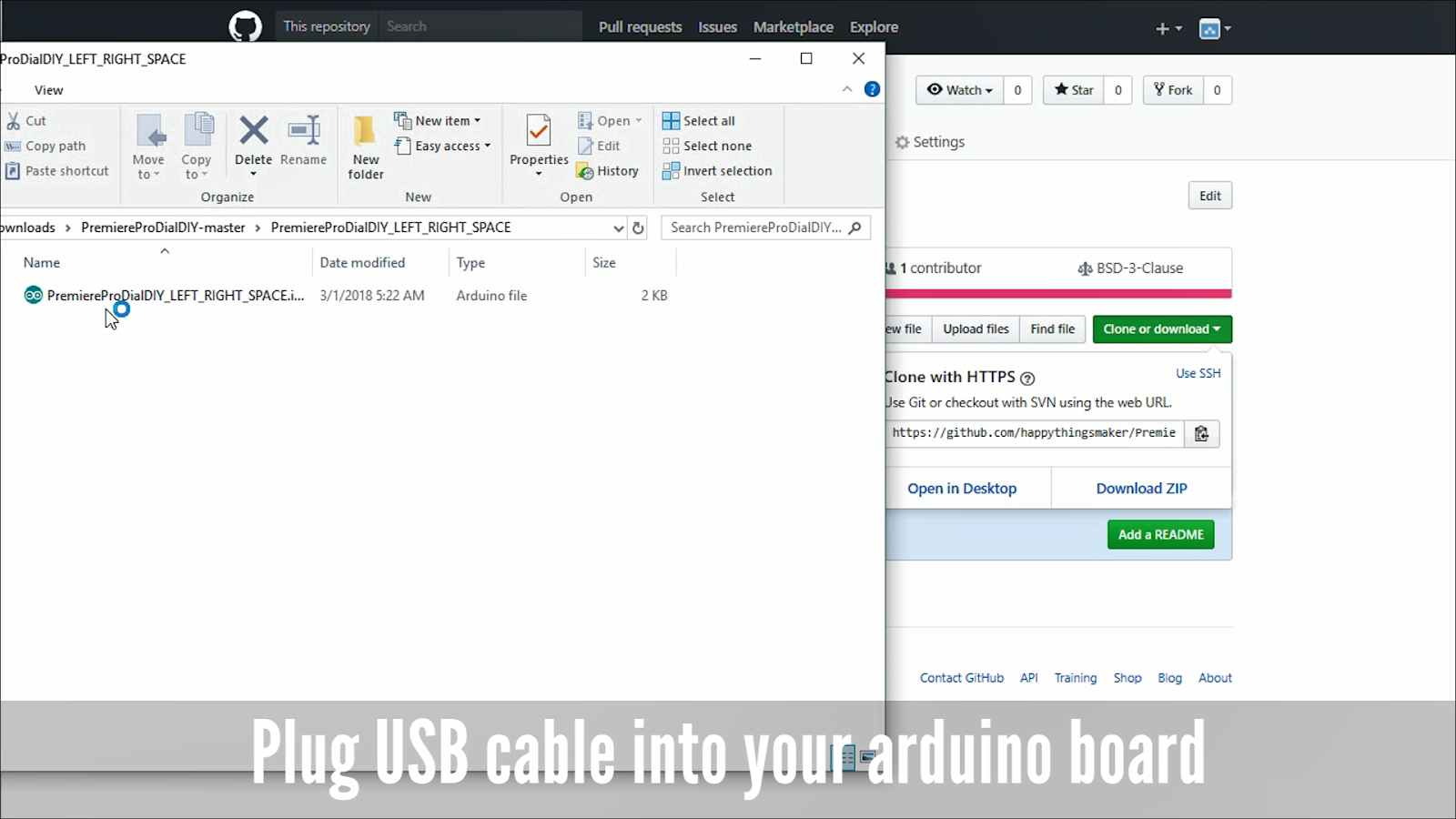Open the GitHub plus create-new dropdown

[x=1168, y=29]
